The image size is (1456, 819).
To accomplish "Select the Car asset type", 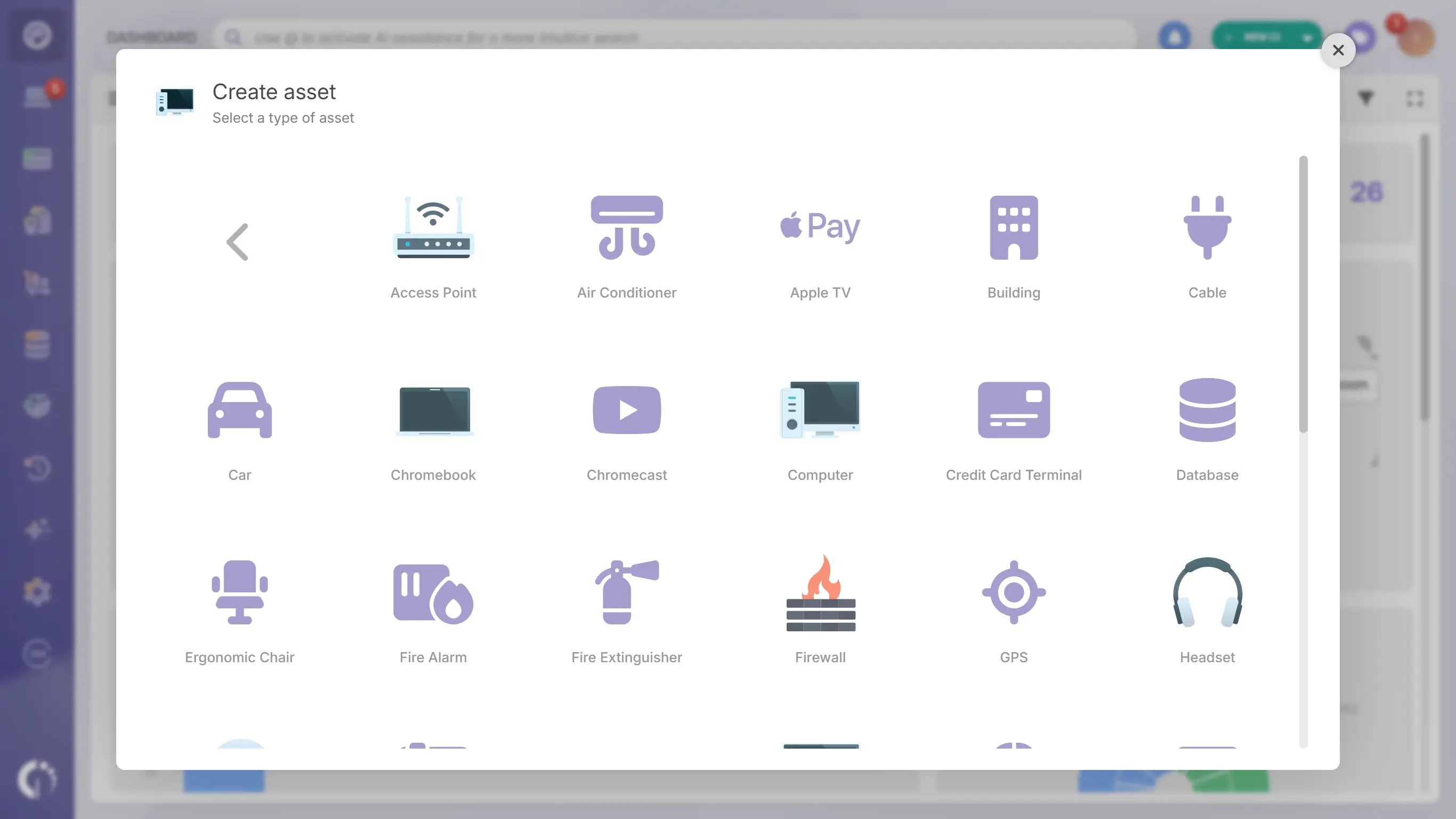I will [240, 410].
